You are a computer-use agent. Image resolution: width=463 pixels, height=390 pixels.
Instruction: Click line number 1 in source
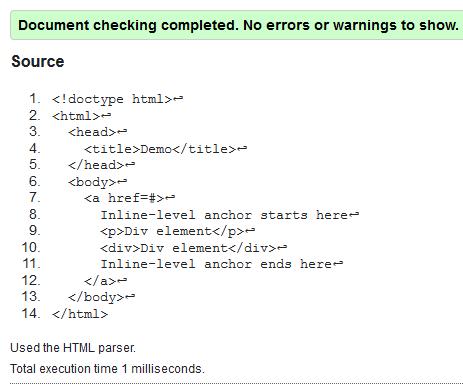35,99
